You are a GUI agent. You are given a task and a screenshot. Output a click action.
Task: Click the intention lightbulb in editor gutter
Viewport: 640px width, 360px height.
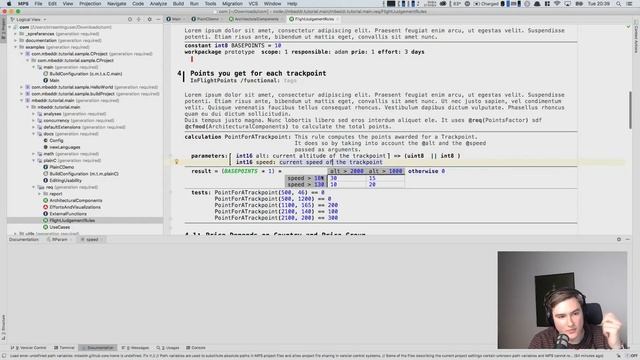176,162
